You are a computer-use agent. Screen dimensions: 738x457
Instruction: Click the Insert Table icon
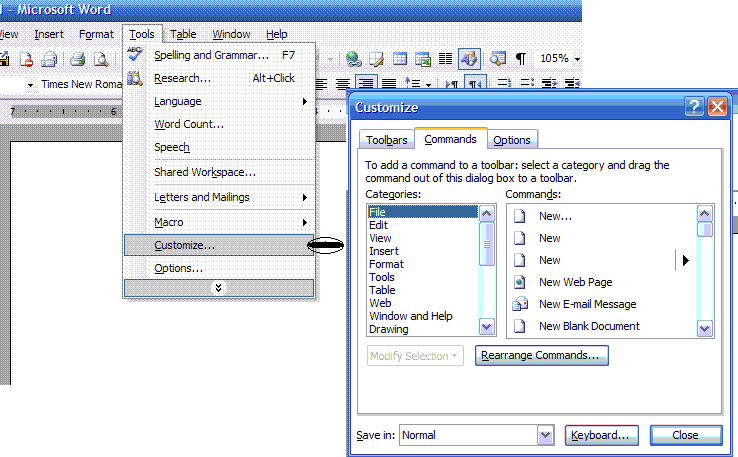click(x=400, y=59)
